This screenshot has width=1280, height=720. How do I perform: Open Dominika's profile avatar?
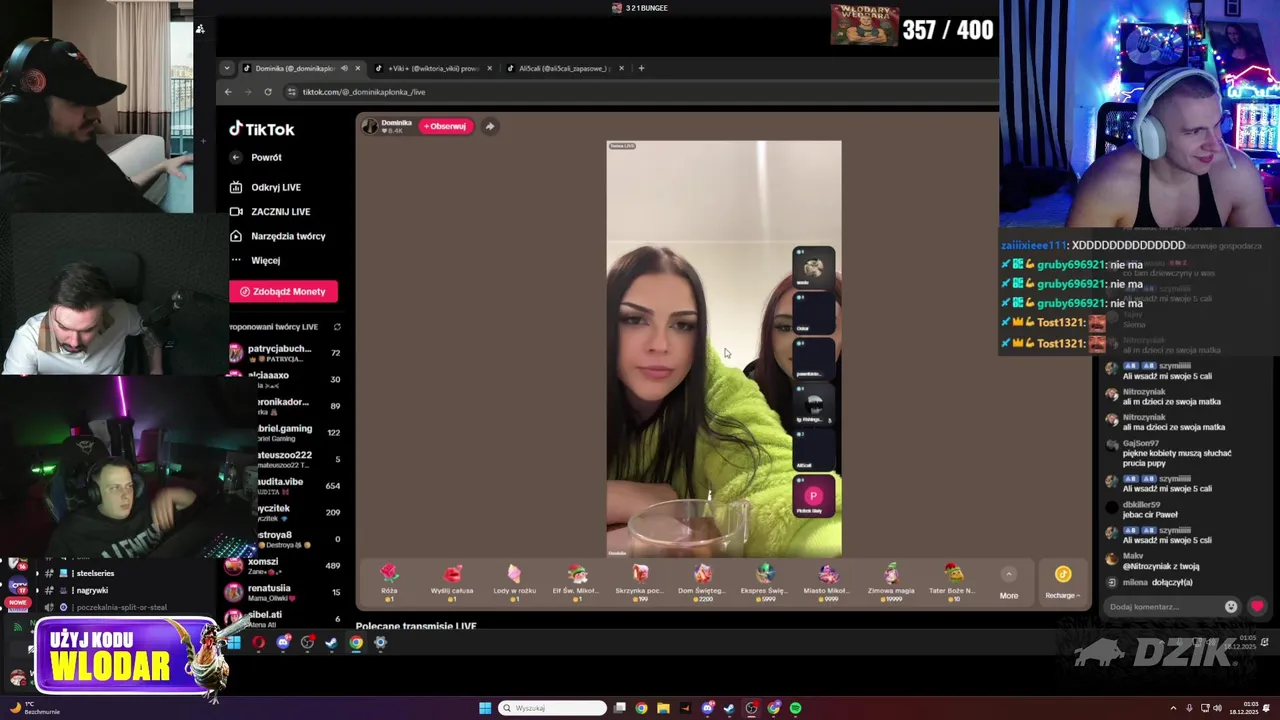coord(370,126)
